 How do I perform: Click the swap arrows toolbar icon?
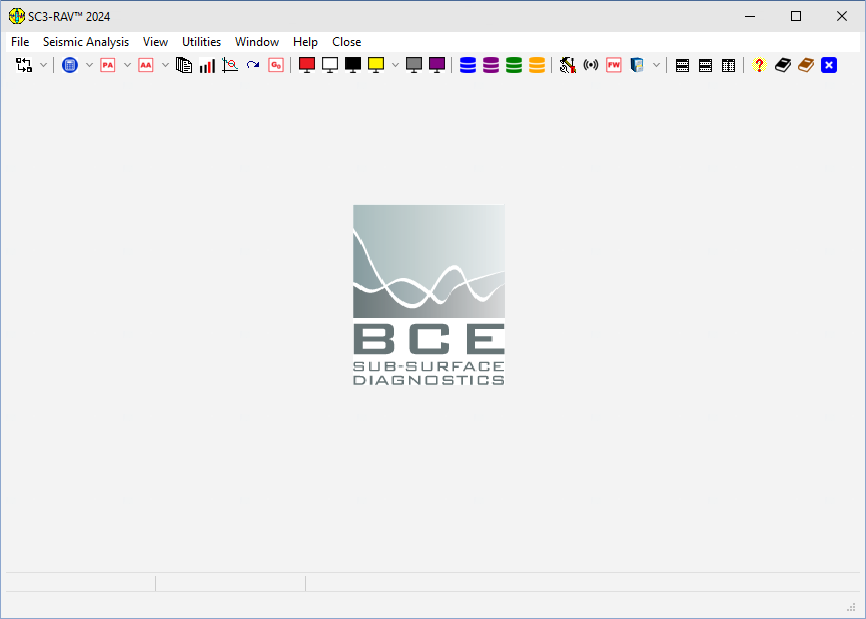24,65
